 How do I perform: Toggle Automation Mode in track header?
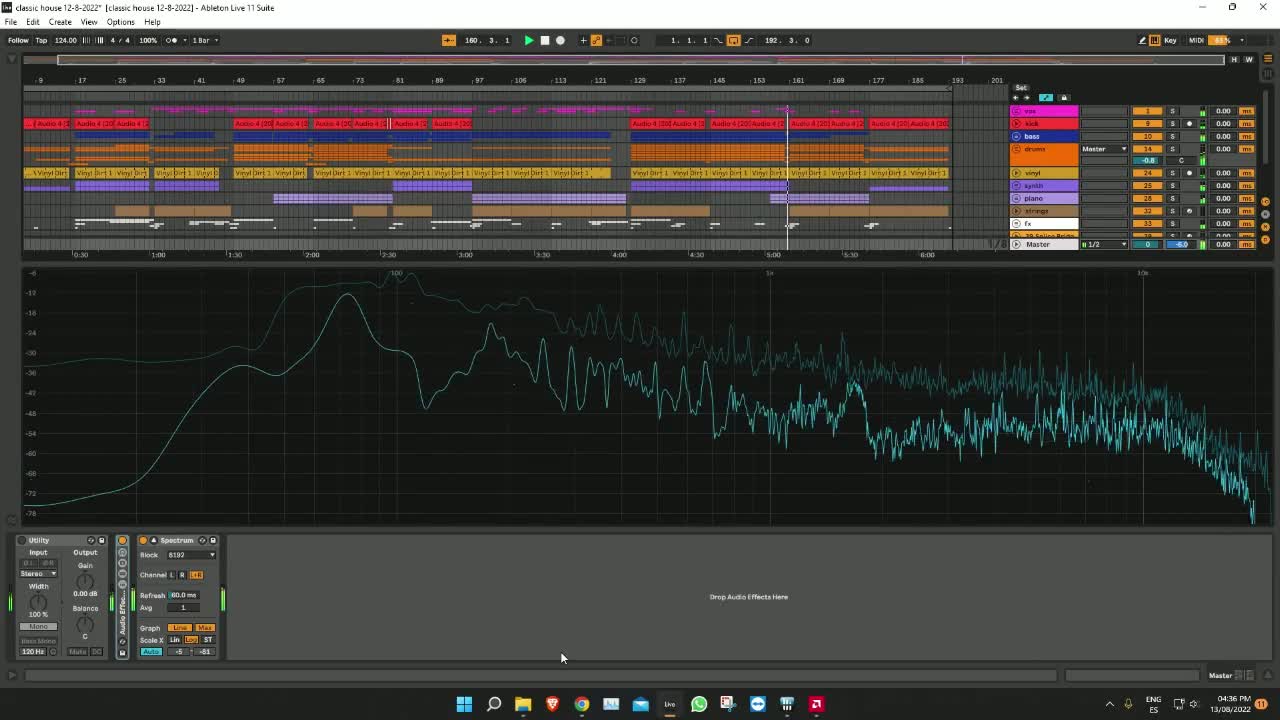(x=1046, y=98)
